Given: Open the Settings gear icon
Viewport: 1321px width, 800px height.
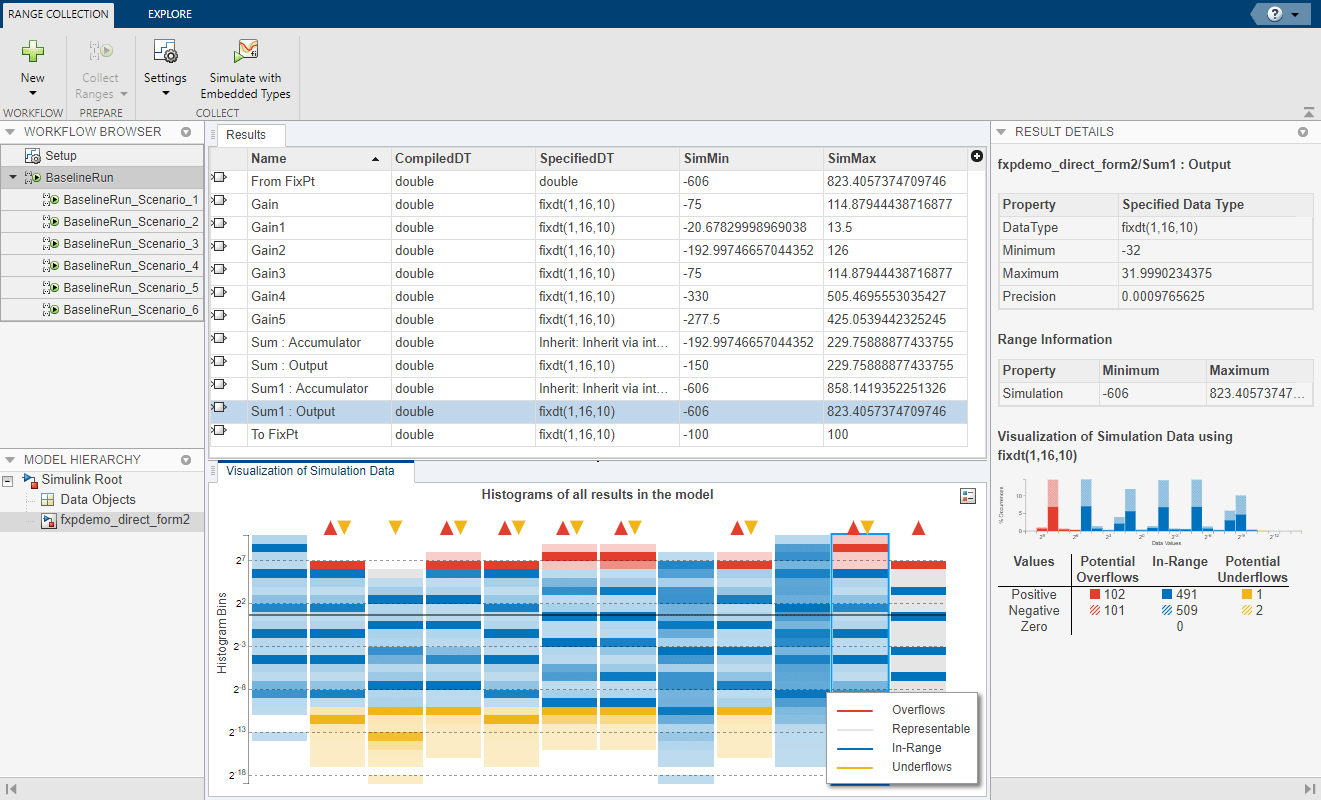Looking at the screenshot, I should click(x=165, y=52).
